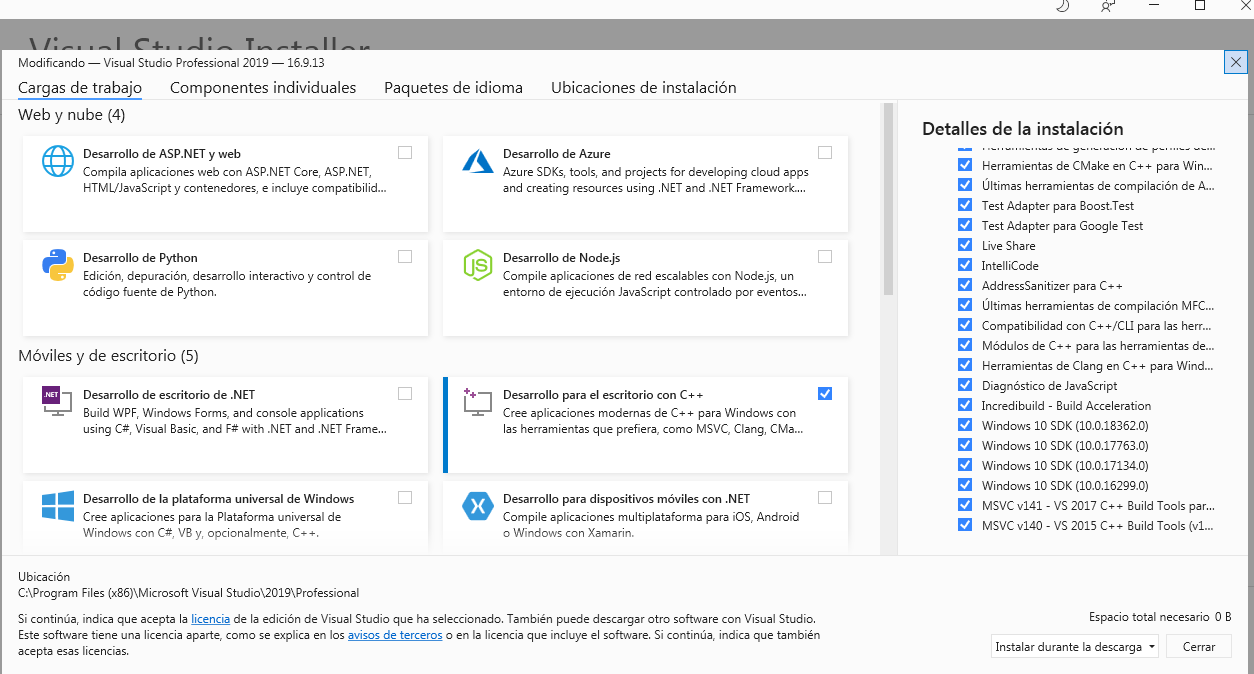Open the licencia link

(210, 619)
